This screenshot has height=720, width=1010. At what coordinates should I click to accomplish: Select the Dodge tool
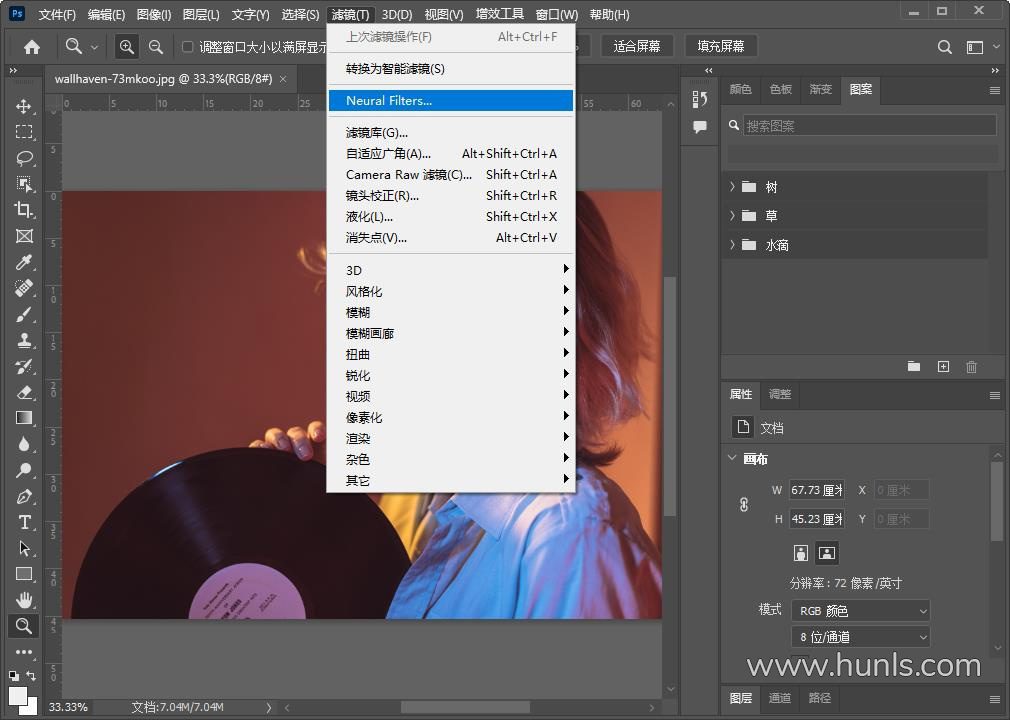[x=24, y=470]
